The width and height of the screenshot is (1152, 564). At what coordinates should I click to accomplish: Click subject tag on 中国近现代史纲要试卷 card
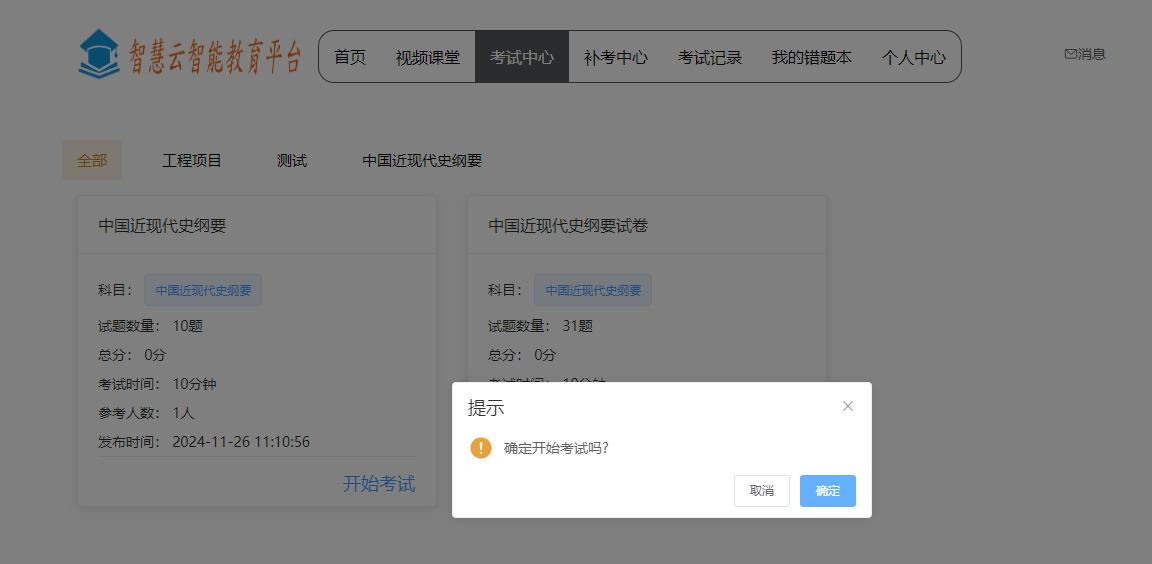tap(593, 290)
